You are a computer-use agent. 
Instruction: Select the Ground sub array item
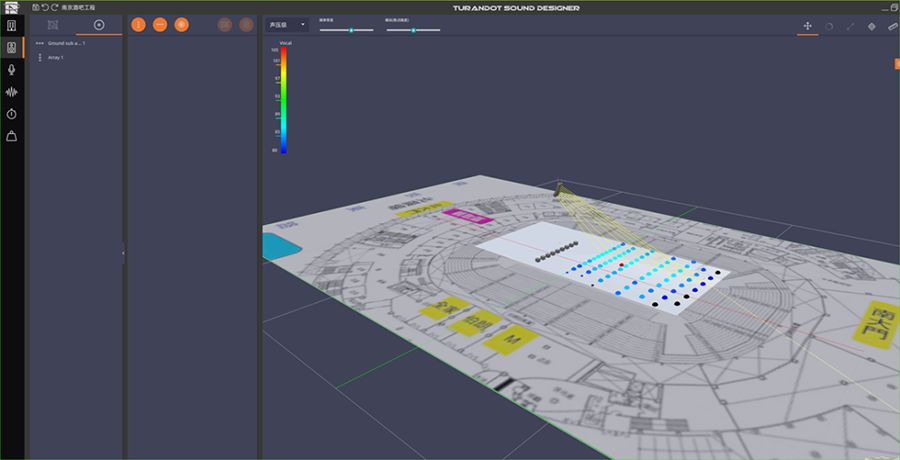66,43
